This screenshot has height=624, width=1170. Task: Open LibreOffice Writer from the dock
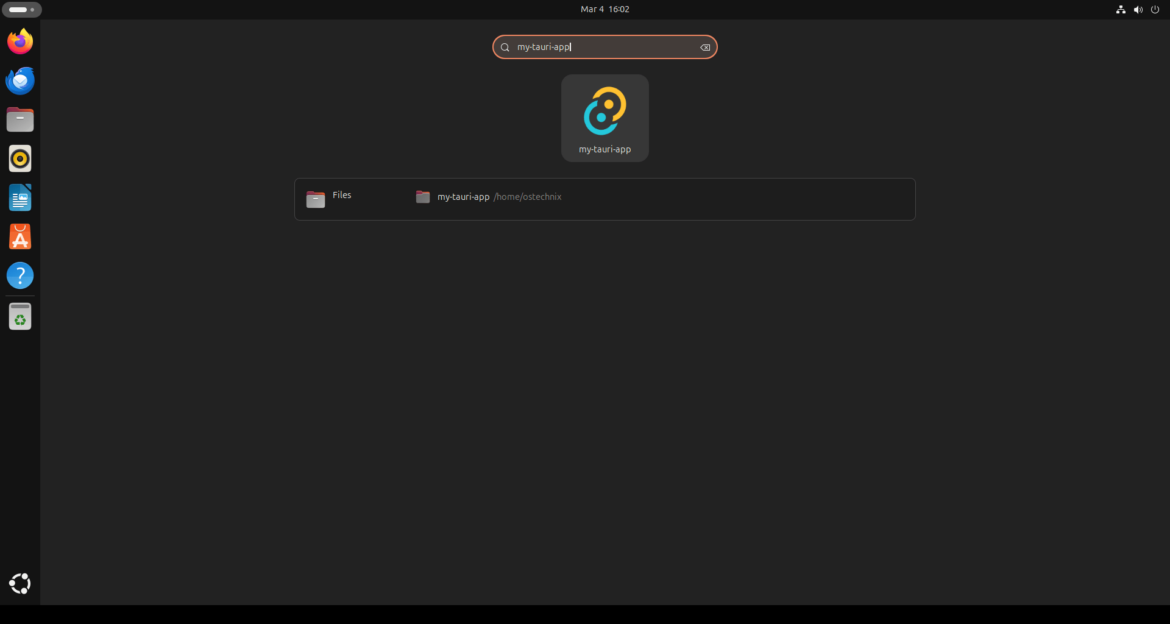point(19,197)
